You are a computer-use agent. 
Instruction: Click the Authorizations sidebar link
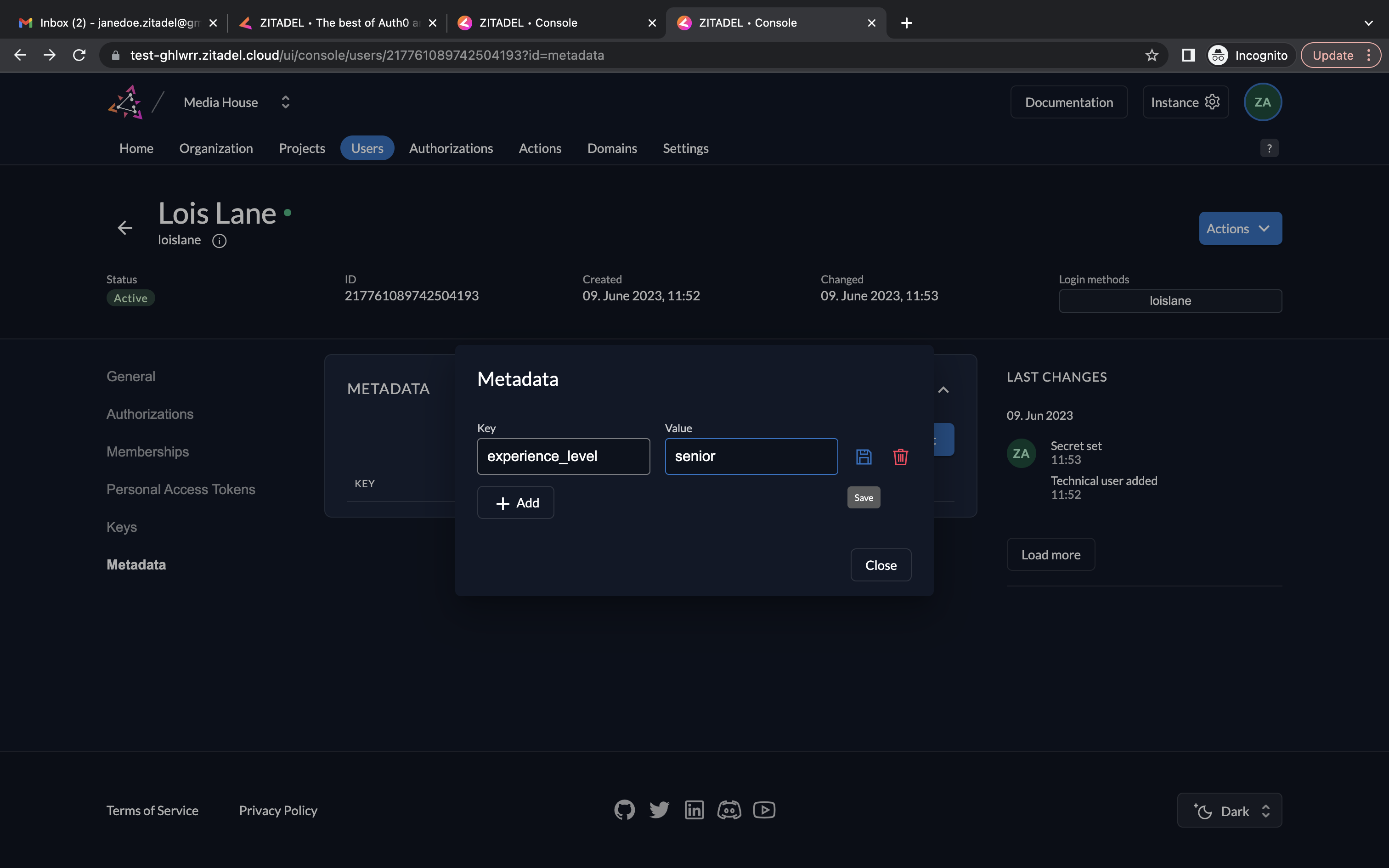click(150, 413)
